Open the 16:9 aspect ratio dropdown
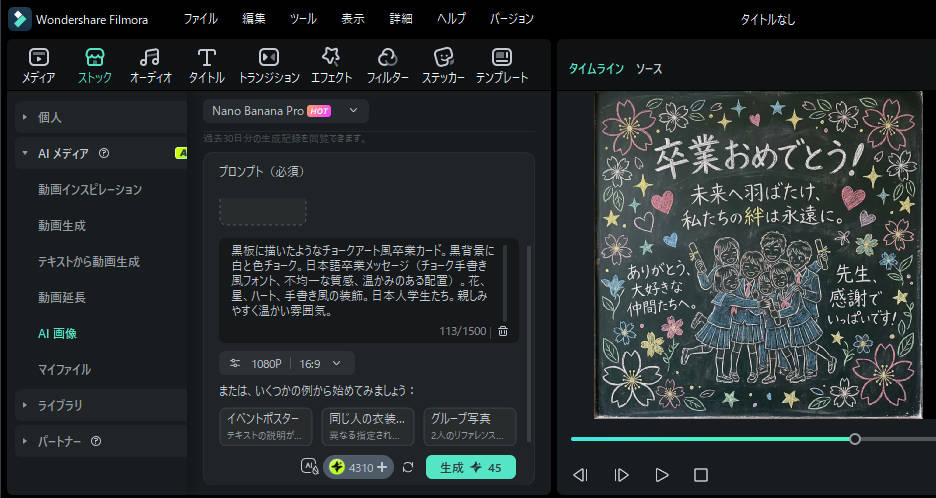 [x=320, y=363]
